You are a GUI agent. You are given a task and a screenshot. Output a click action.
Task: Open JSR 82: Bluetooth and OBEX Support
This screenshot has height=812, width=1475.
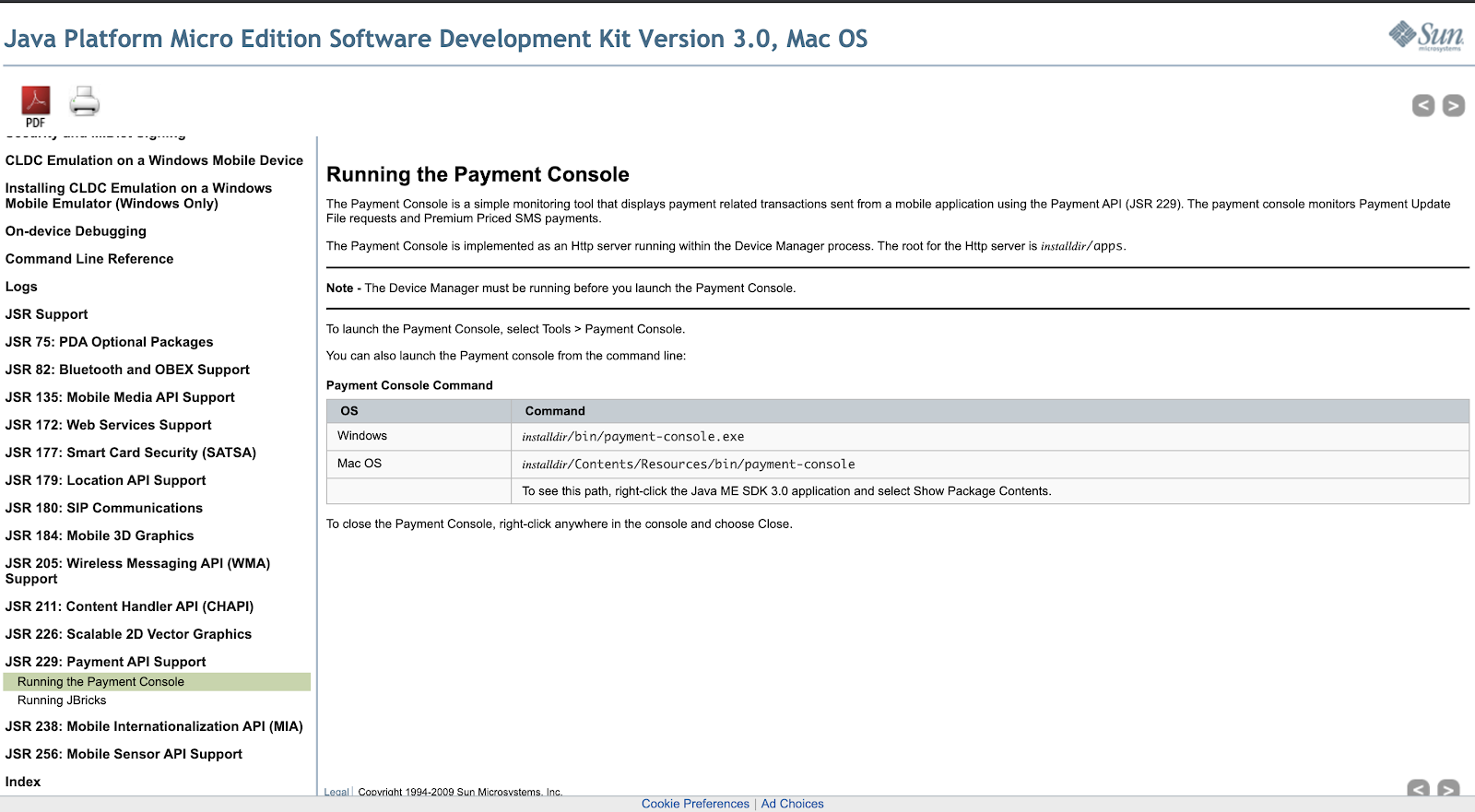tap(127, 370)
